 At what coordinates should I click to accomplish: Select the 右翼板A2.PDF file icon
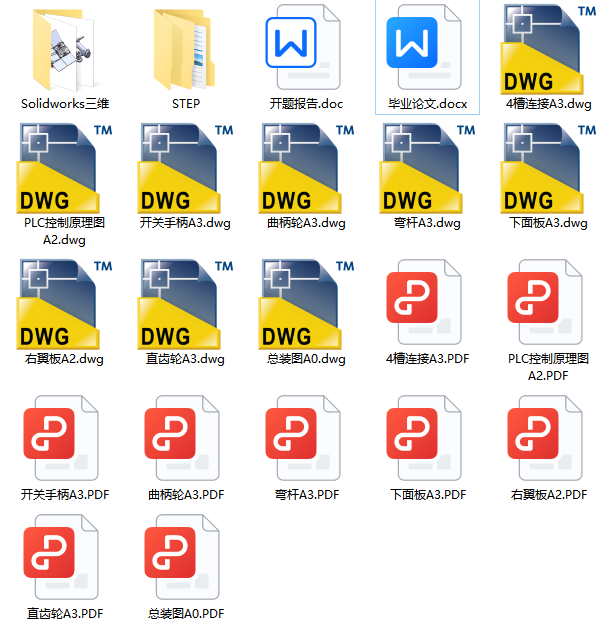coord(545,438)
